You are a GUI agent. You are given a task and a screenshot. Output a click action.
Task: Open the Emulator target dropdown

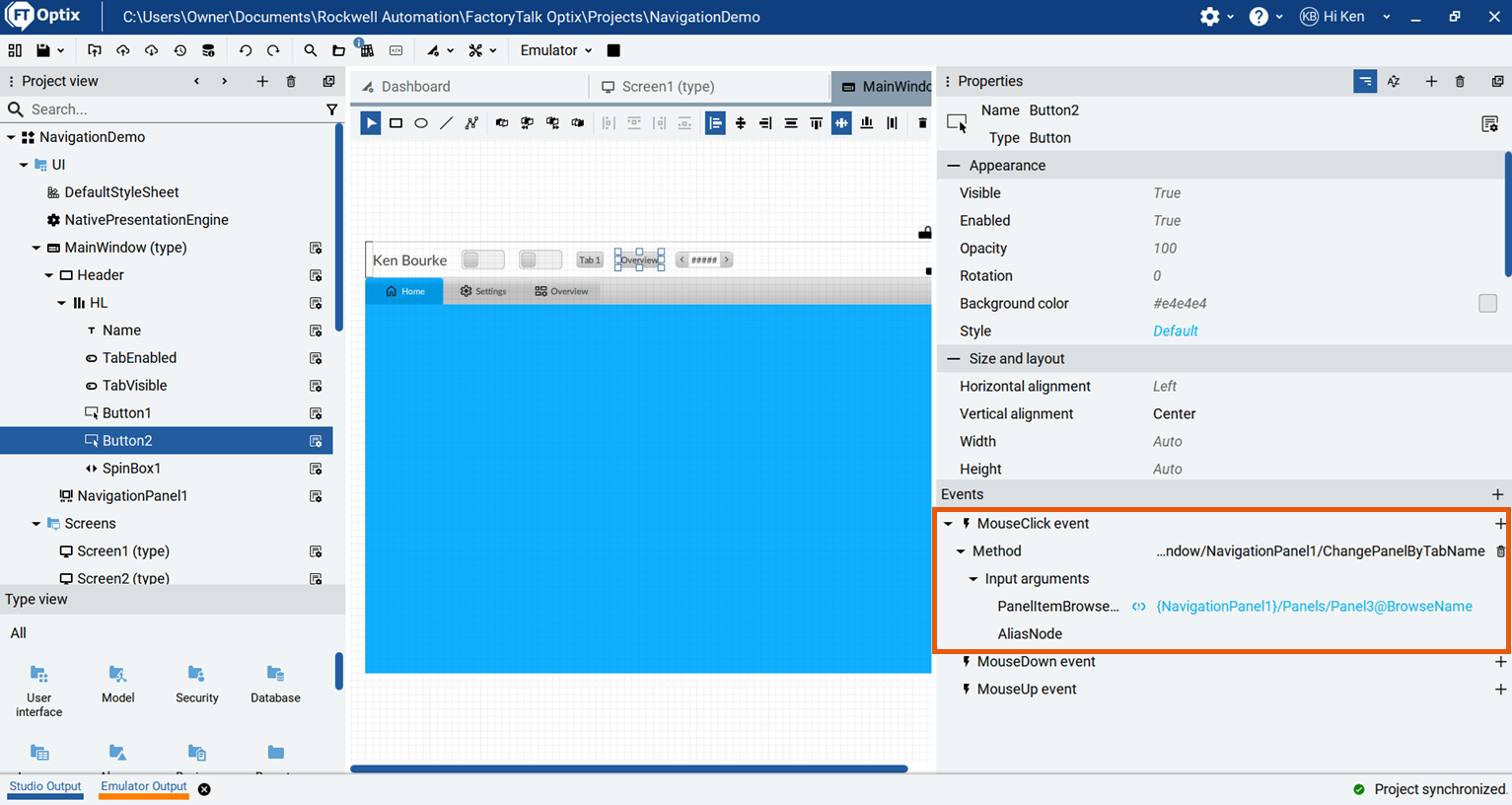pyautogui.click(x=556, y=50)
